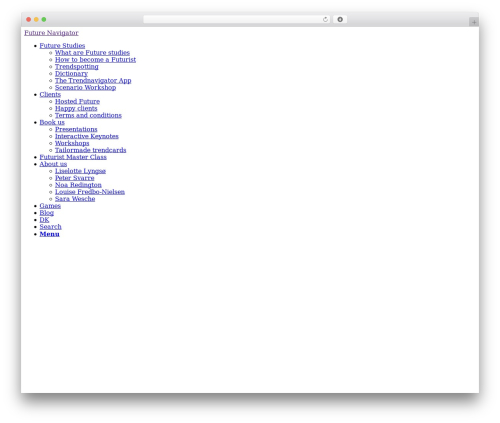This screenshot has width=500, height=423.
Task: Switch language via DK link
Action: [x=44, y=220]
